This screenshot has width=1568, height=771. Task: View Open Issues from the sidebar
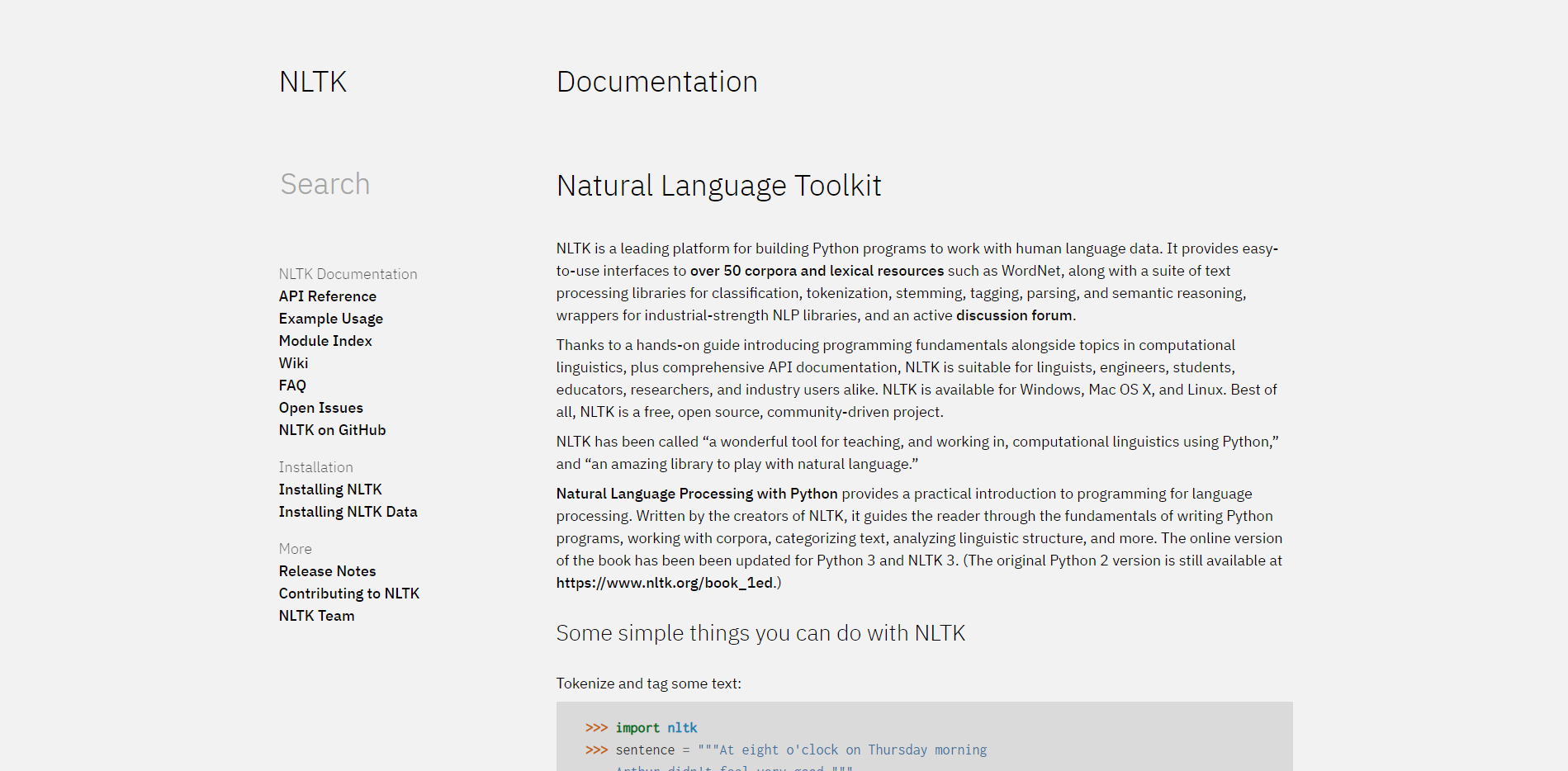coord(320,408)
